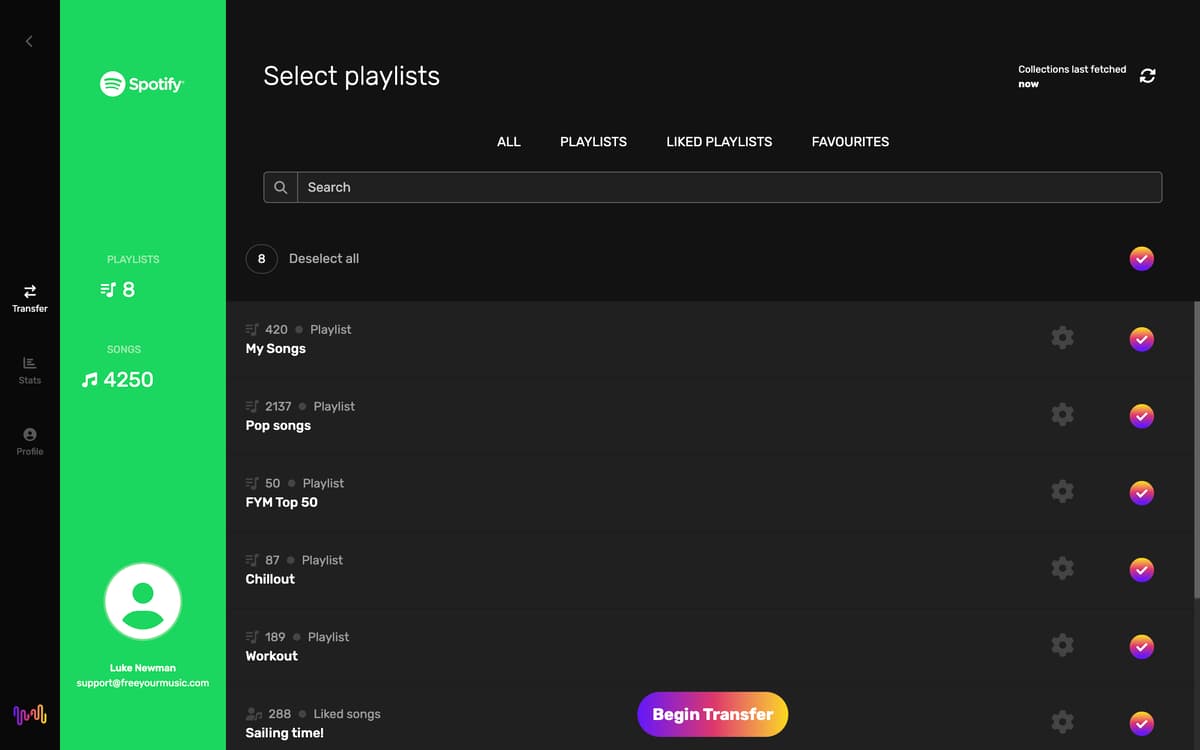Switch to the LIKED PLAYLISTS tab
This screenshot has height=750, width=1200.
pos(719,142)
